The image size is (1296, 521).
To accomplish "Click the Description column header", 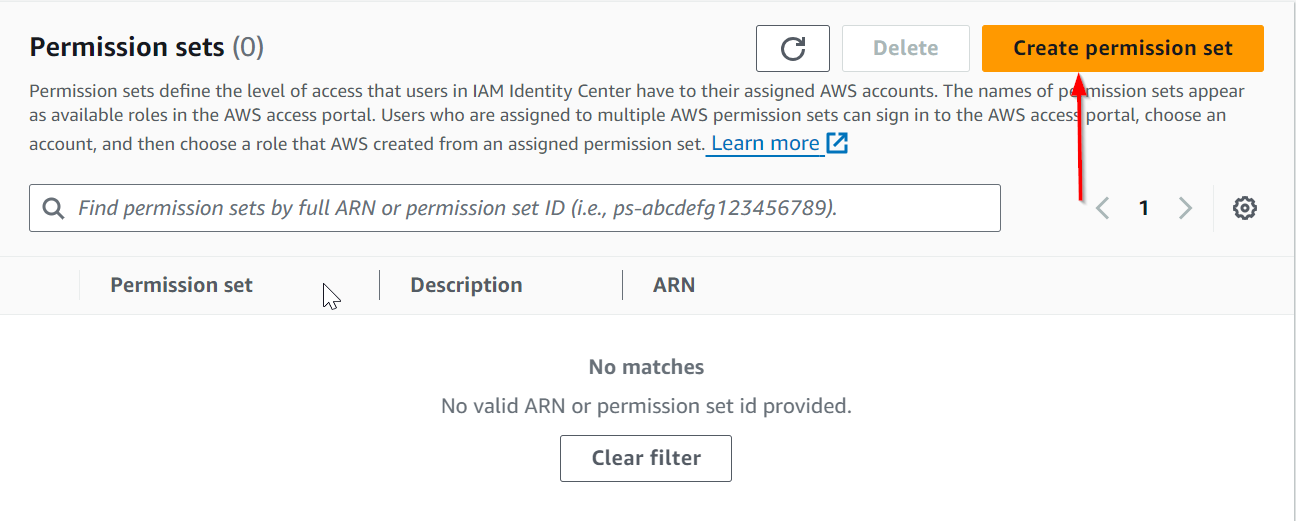I will [x=466, y=285].
